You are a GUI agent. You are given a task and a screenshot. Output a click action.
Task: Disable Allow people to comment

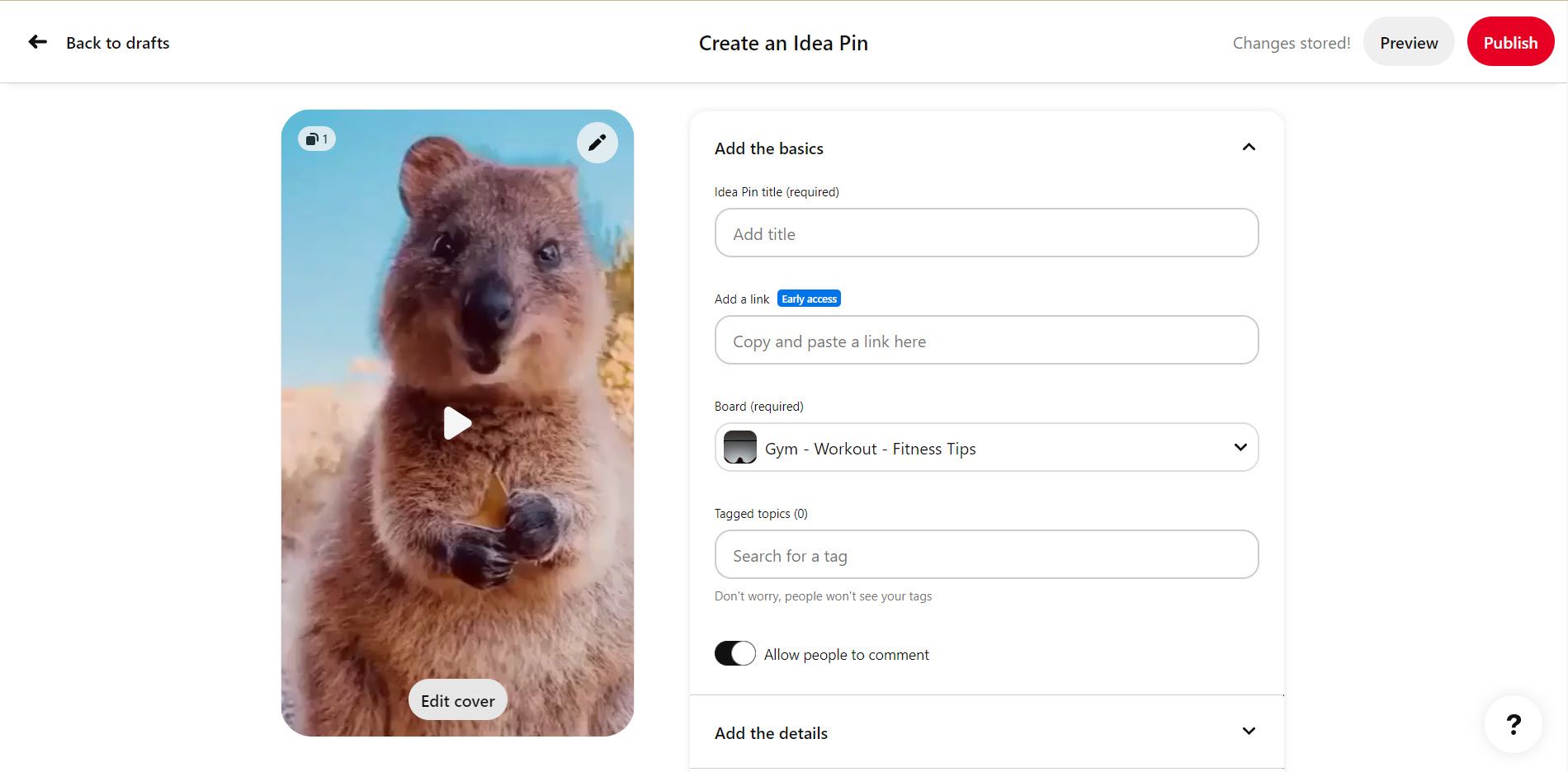(x=734, y=652)
